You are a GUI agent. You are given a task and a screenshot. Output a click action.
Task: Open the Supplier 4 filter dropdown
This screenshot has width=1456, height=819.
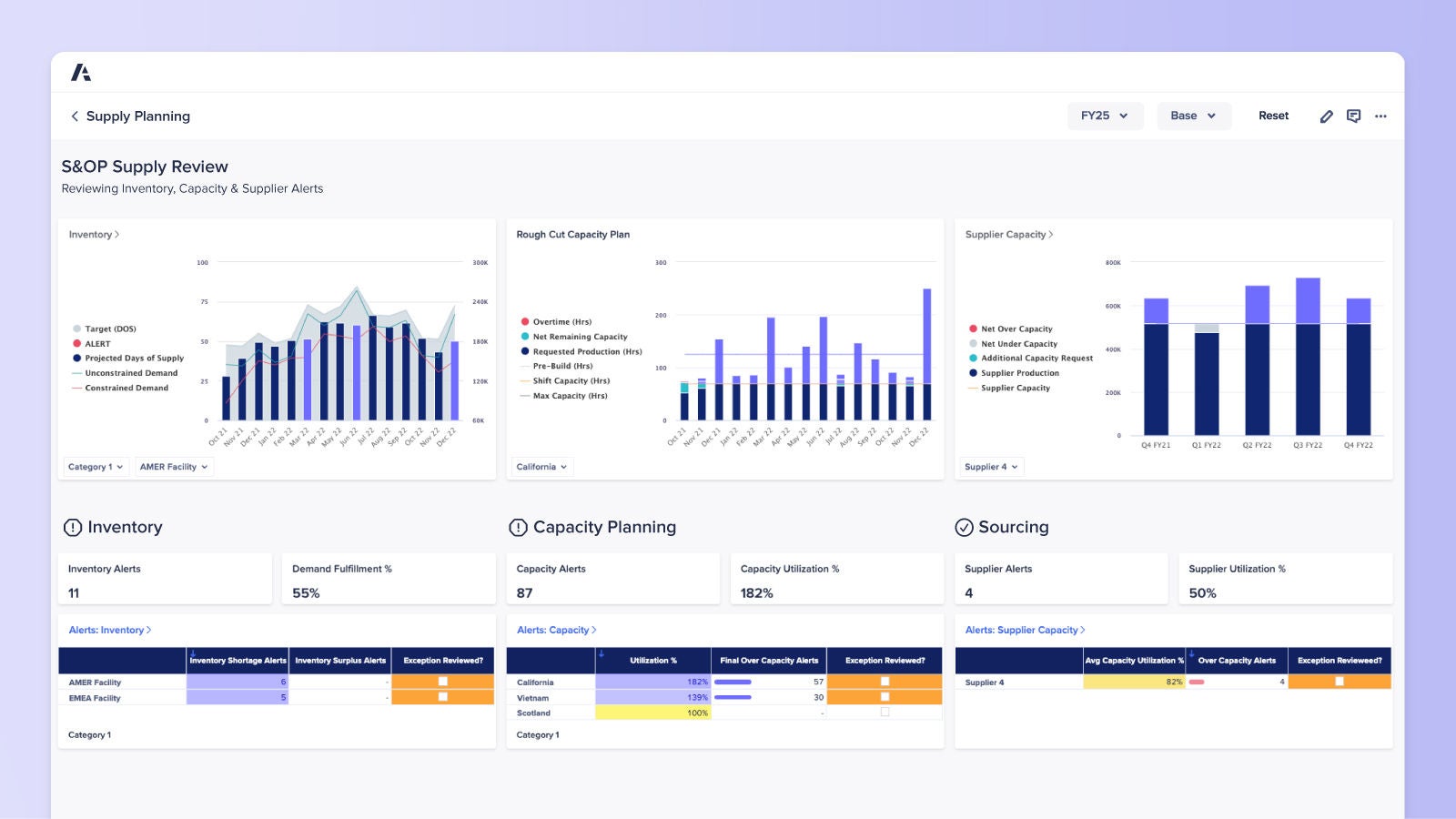[x=991, y=466]
